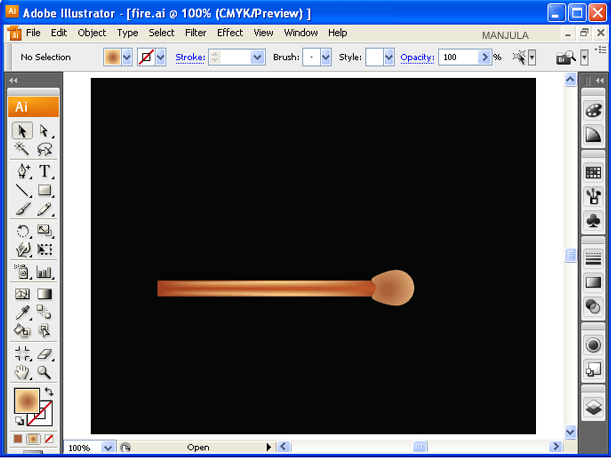Viewport: 611px width, 459px height.
Task: Open the zoom level dropdown at bottom
Action: (108, 448)
